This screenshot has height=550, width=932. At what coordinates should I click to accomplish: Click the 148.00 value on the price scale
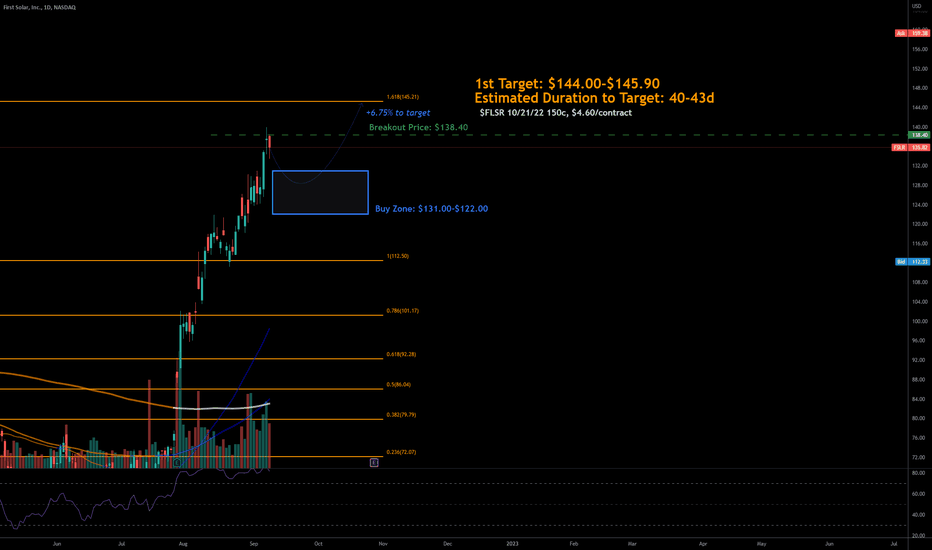[x=920, y=88]
